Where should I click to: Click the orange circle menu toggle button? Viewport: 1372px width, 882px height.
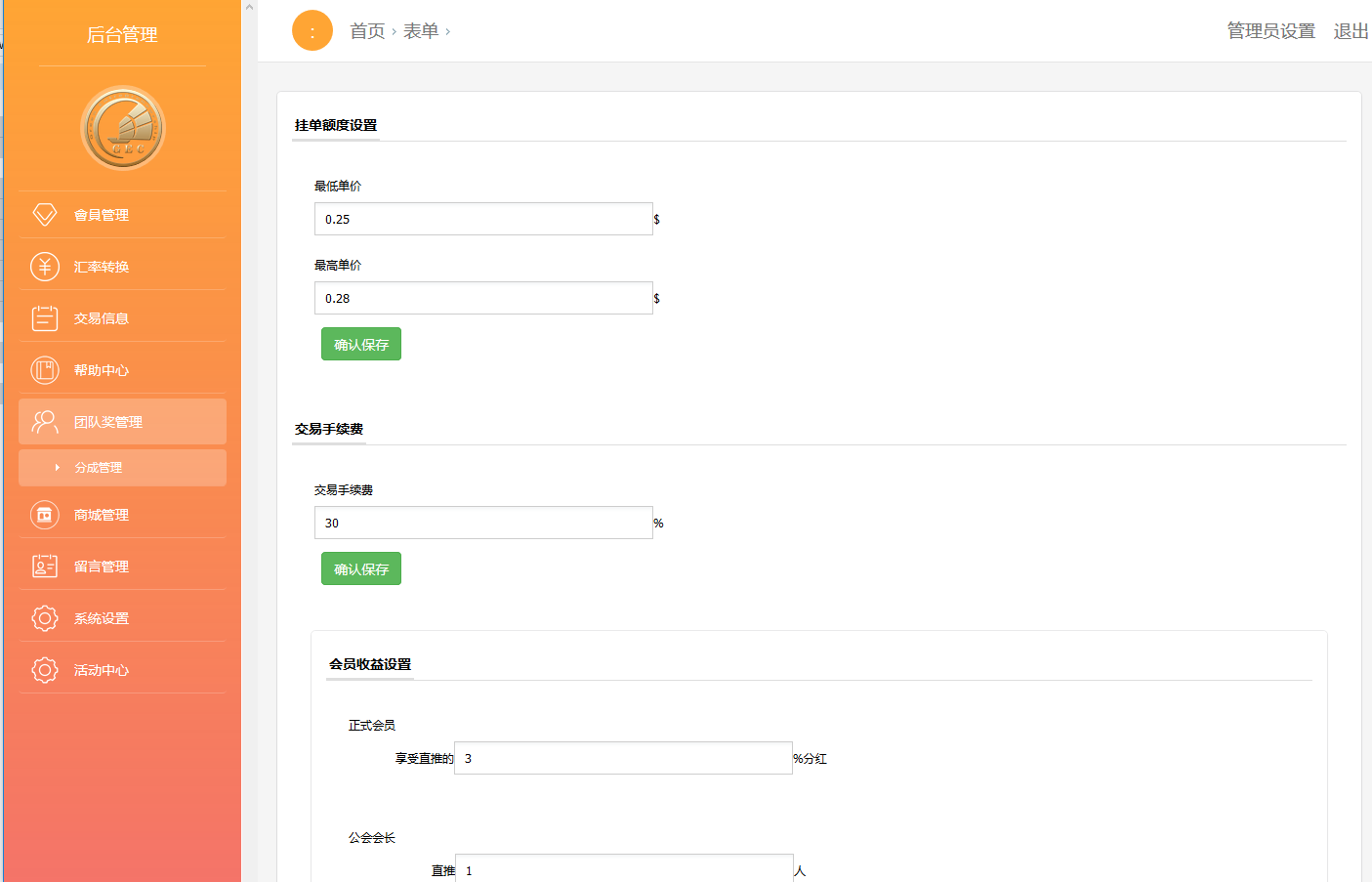click(x=312, y=31)
